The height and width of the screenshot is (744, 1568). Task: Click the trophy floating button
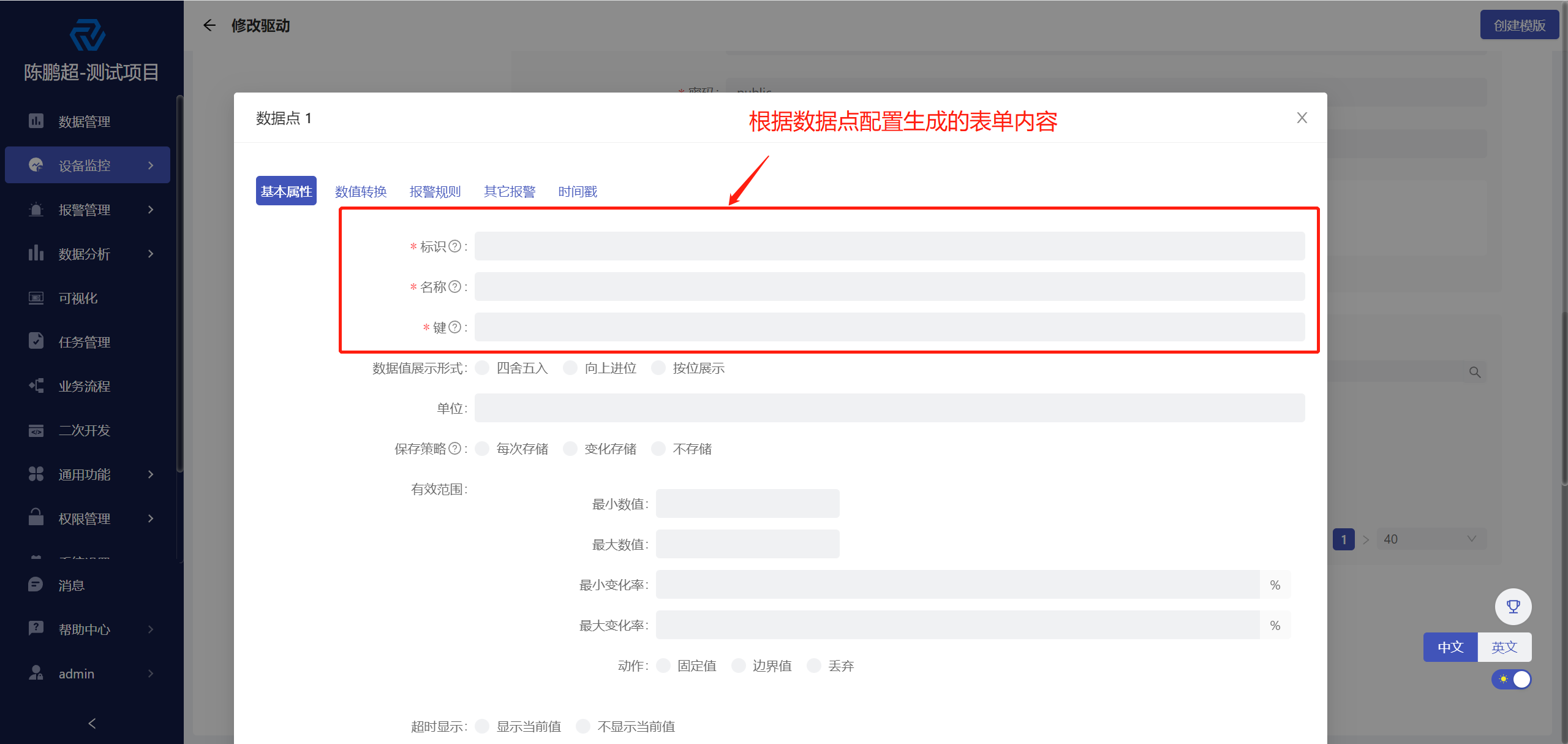pyautogui.click(x=1513, y=607)
